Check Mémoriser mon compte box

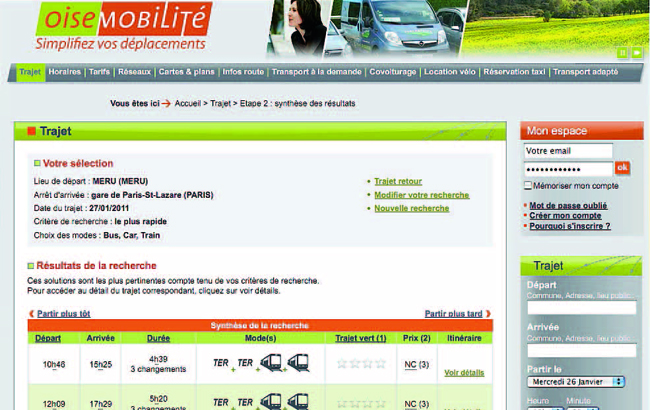click(x=529, y=185)
